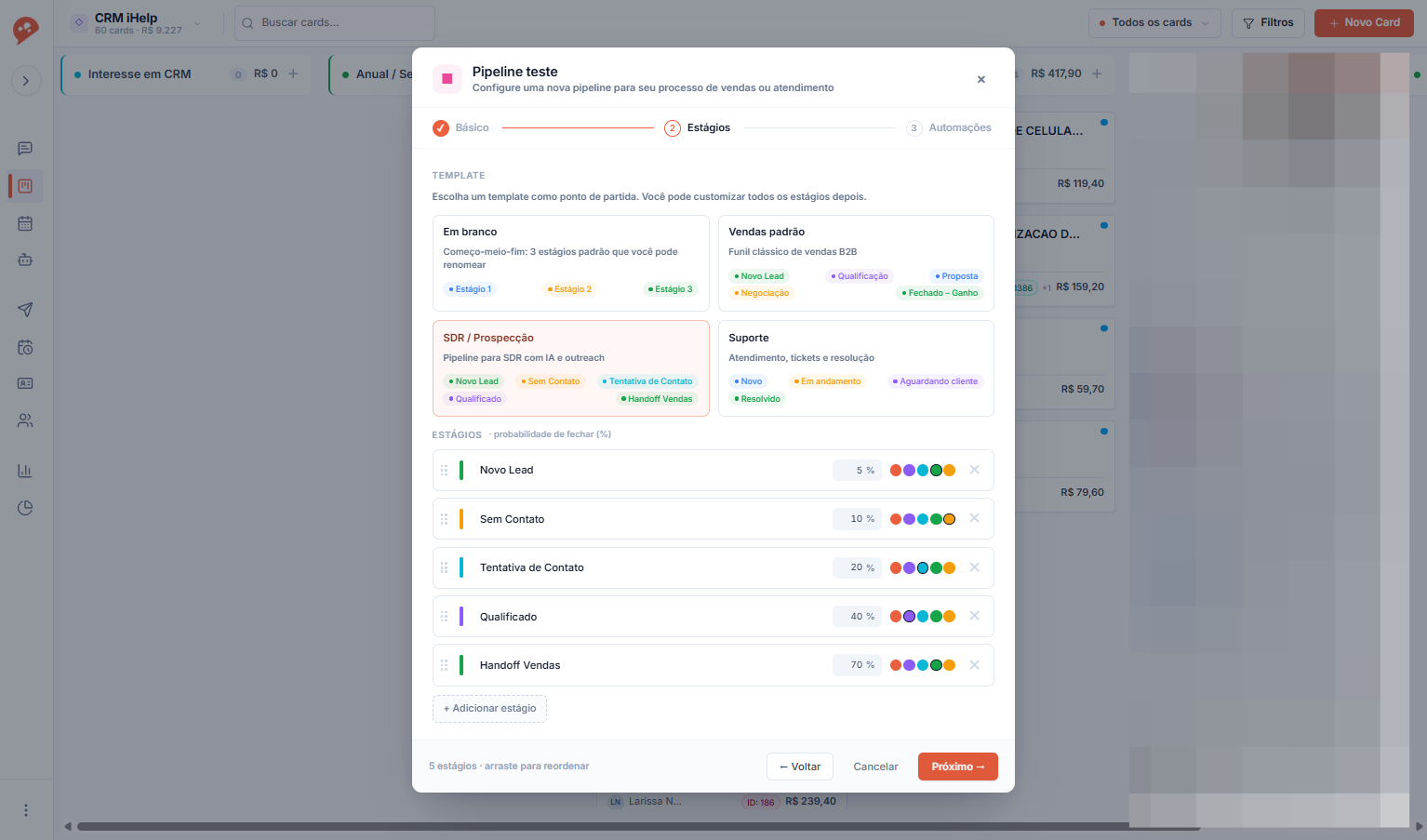Click the Voltar button
This screenshot has width=1427, height=840.
[800, 767]
